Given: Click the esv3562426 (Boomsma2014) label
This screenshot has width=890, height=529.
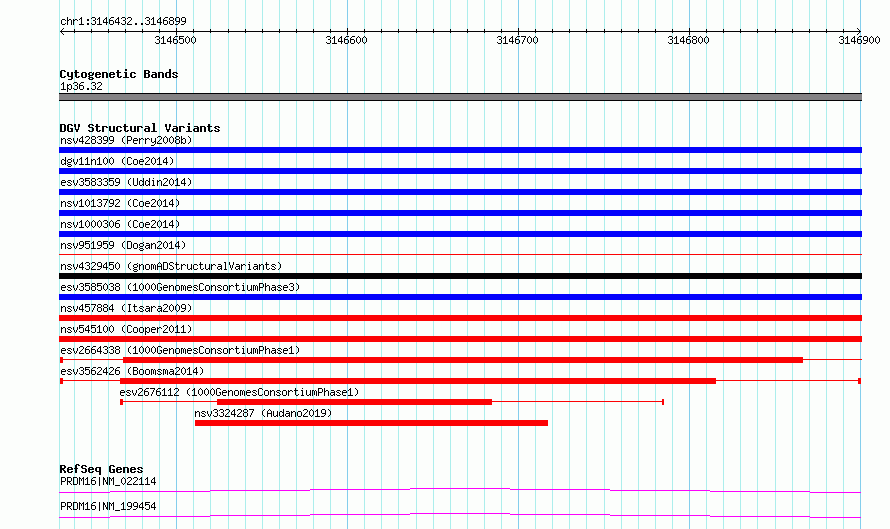Looking at the screenshot, I should (x=132, y=371).
